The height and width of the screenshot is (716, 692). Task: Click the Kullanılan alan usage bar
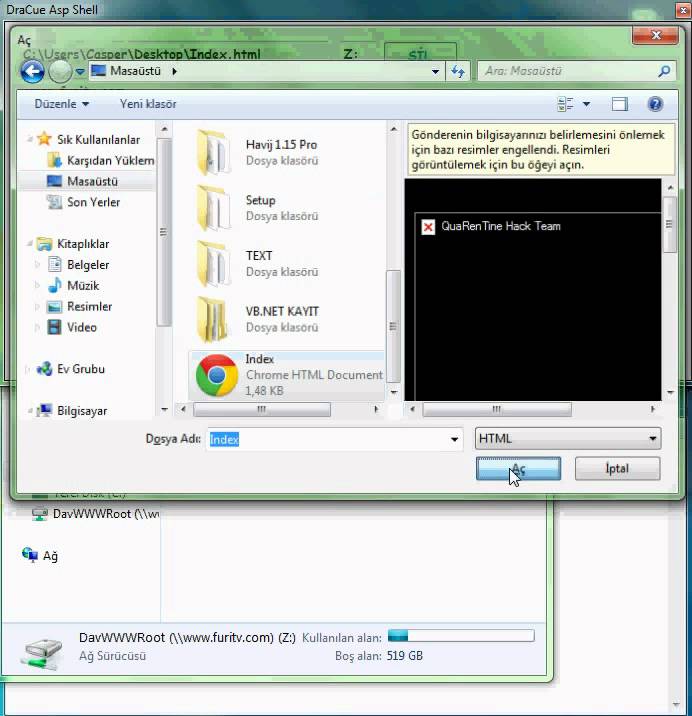point(461,636)
